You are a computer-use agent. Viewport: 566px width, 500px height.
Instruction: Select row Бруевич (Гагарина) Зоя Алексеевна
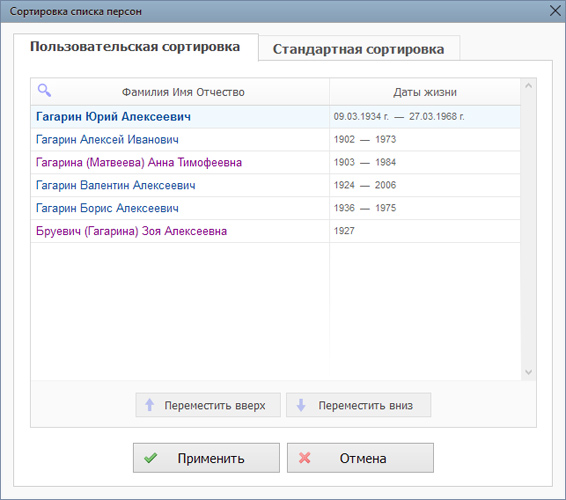point(275,231)
